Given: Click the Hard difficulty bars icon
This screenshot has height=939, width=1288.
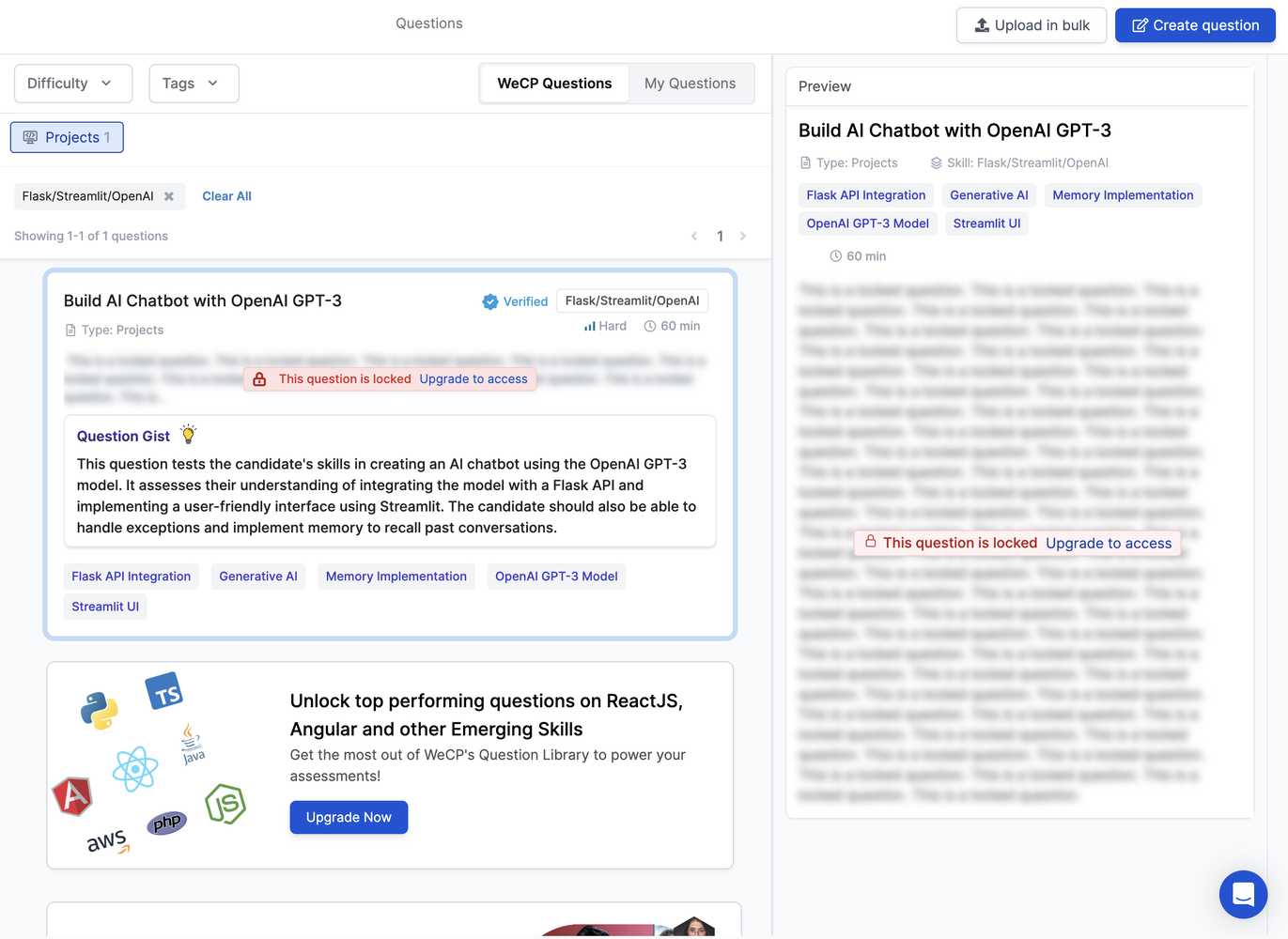Looking at the screenshot, I should click(x=590, y=326).
